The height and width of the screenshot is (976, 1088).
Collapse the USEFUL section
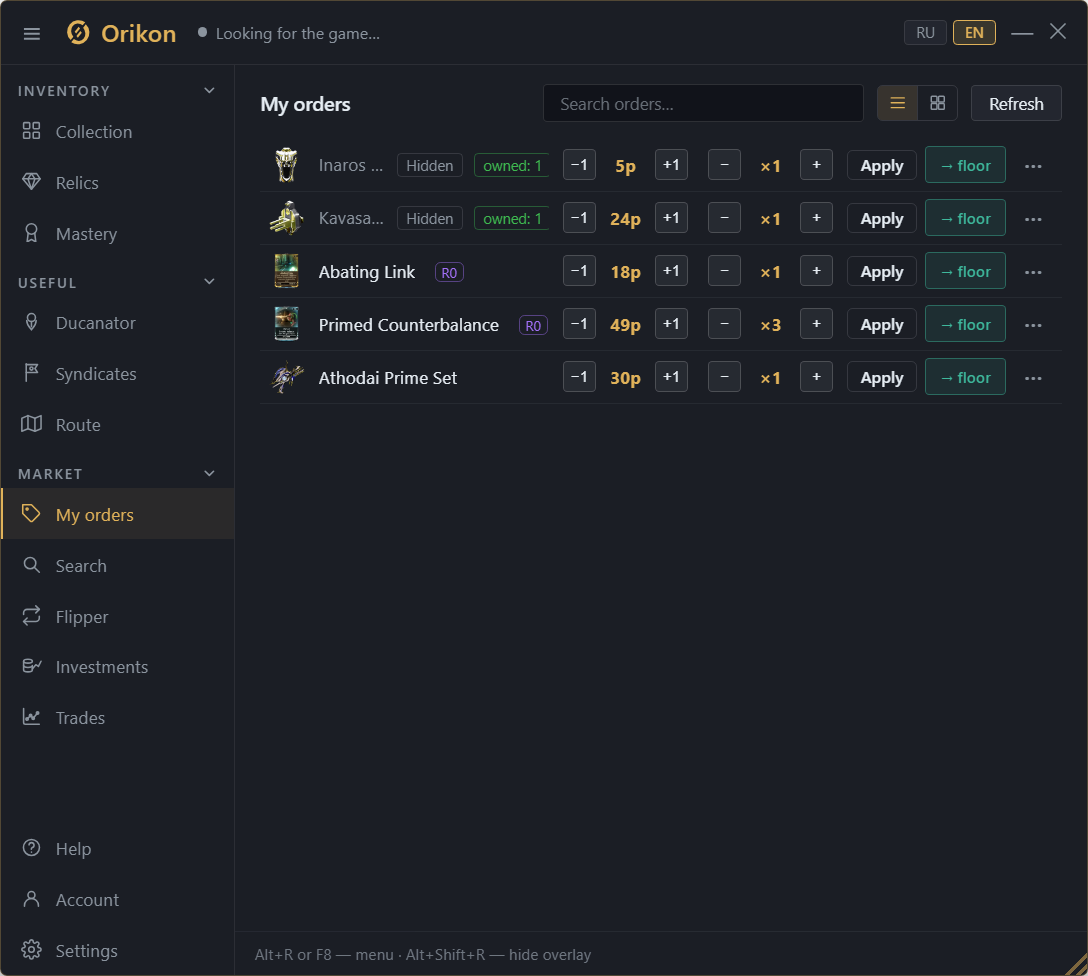point(210,282)
